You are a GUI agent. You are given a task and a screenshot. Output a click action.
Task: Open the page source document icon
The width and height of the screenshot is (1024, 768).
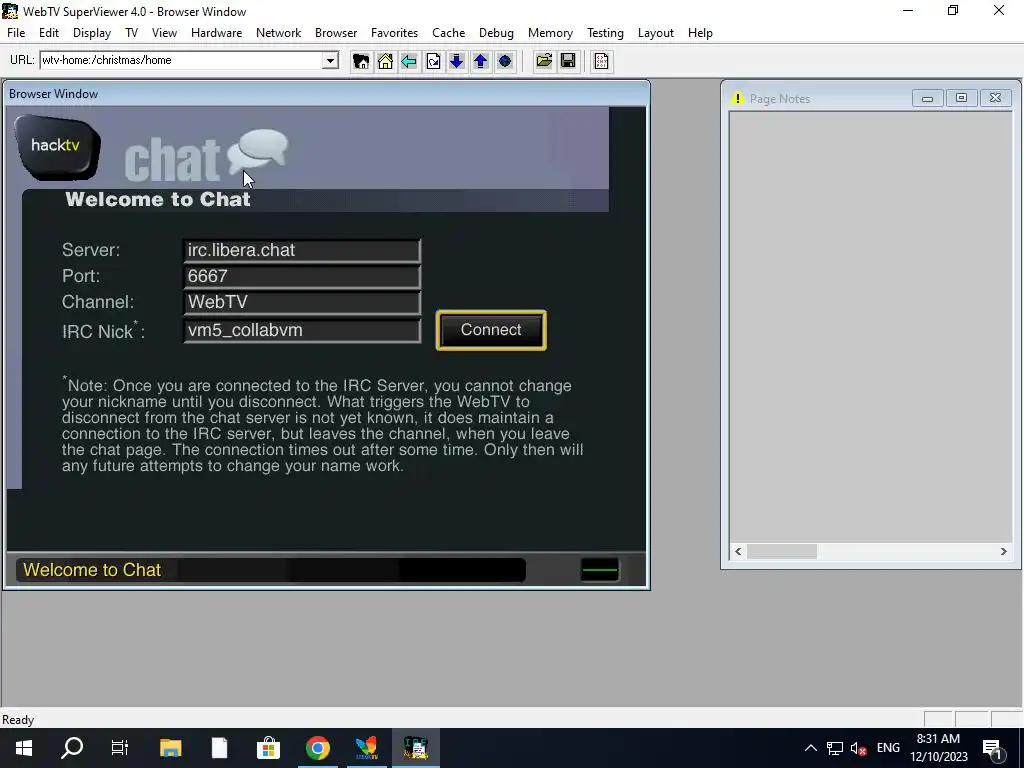[601, 61]
